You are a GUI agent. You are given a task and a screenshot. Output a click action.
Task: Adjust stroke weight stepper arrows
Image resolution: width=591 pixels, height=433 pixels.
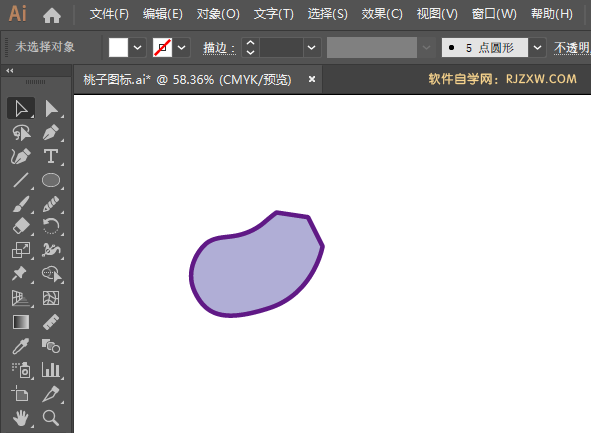tap(250, 47)
